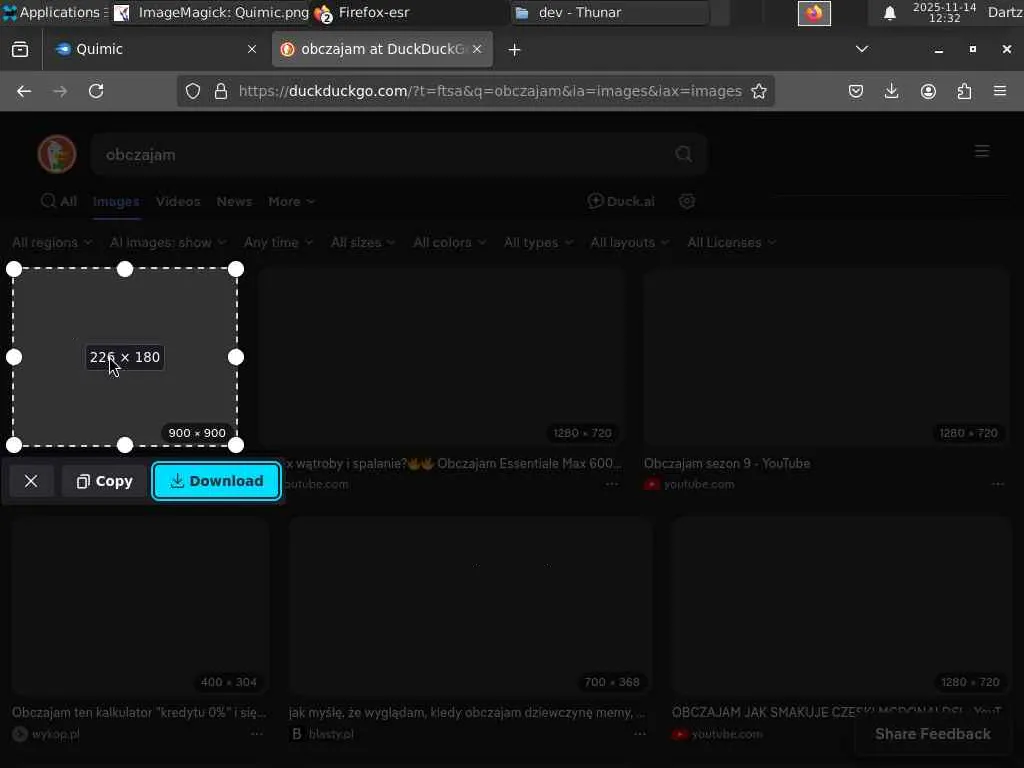Expand the All types filter
1024x768 pixels.
538,243
